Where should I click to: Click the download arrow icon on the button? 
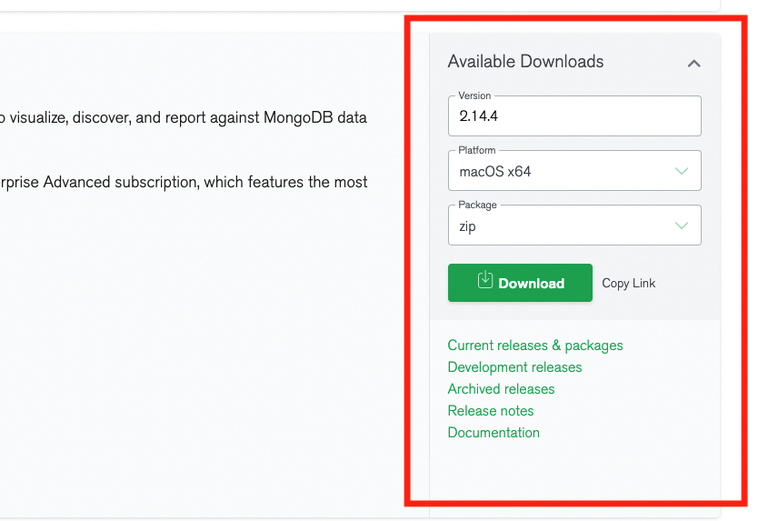485,281
